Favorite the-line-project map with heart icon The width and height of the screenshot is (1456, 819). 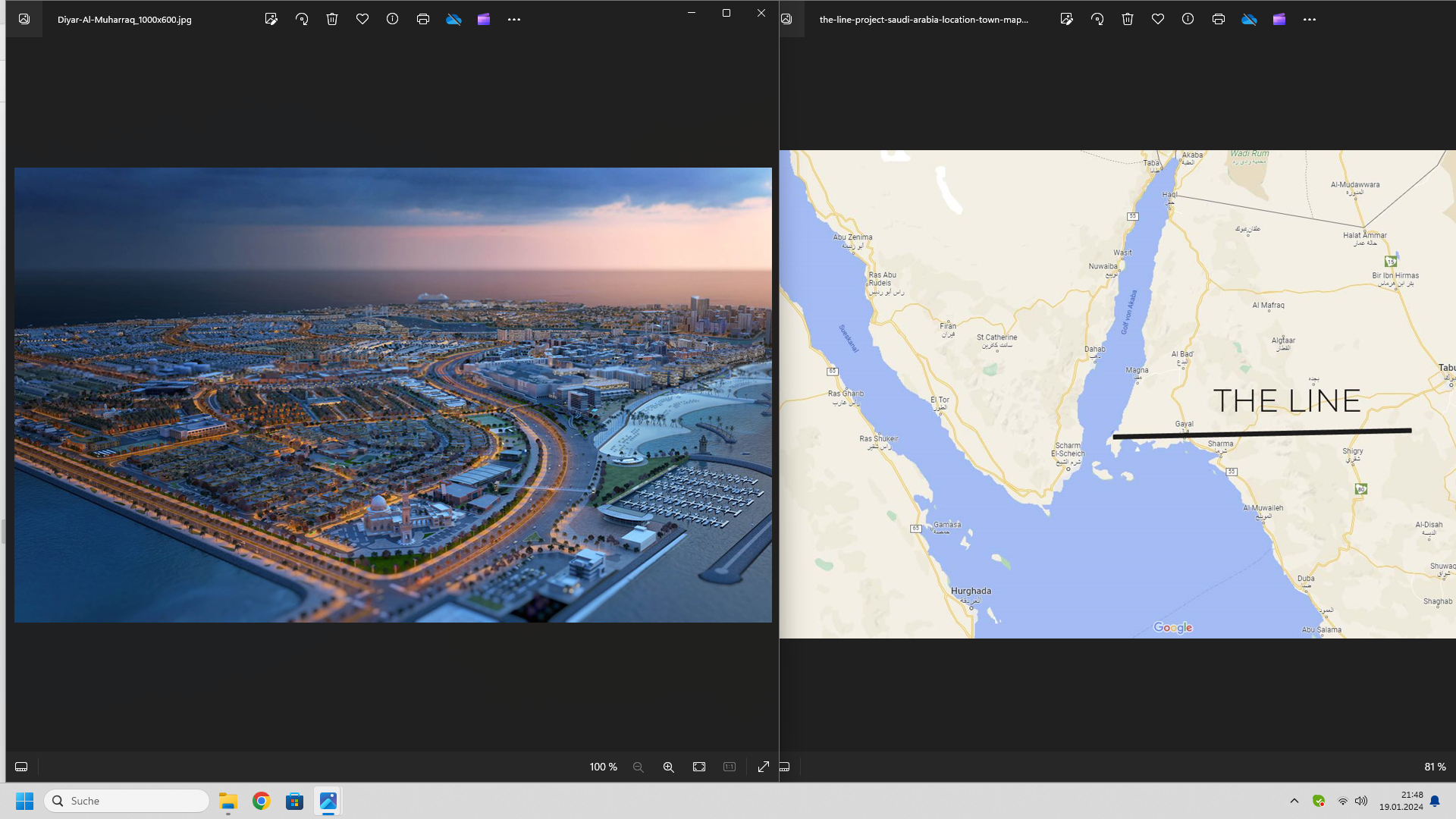point(1158,20)
